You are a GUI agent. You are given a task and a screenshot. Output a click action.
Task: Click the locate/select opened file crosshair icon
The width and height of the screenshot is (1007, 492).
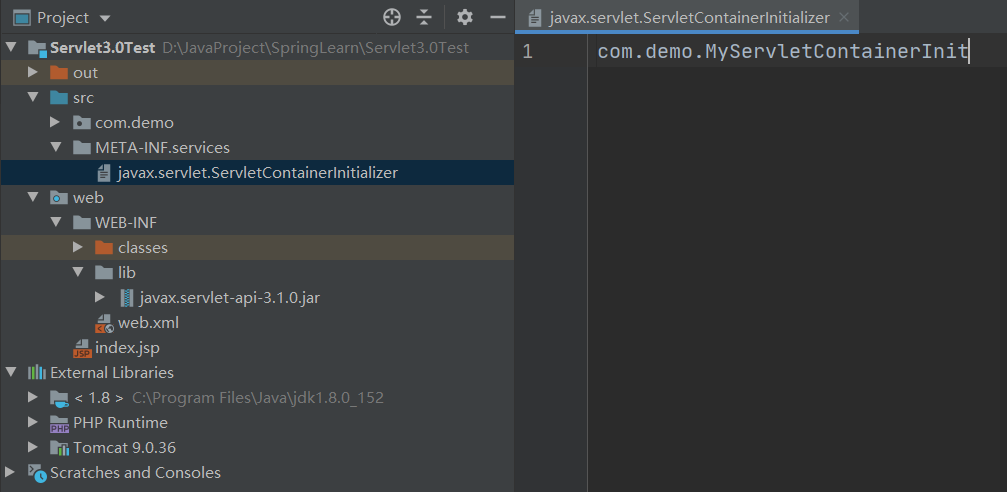(x=392, y=17)
